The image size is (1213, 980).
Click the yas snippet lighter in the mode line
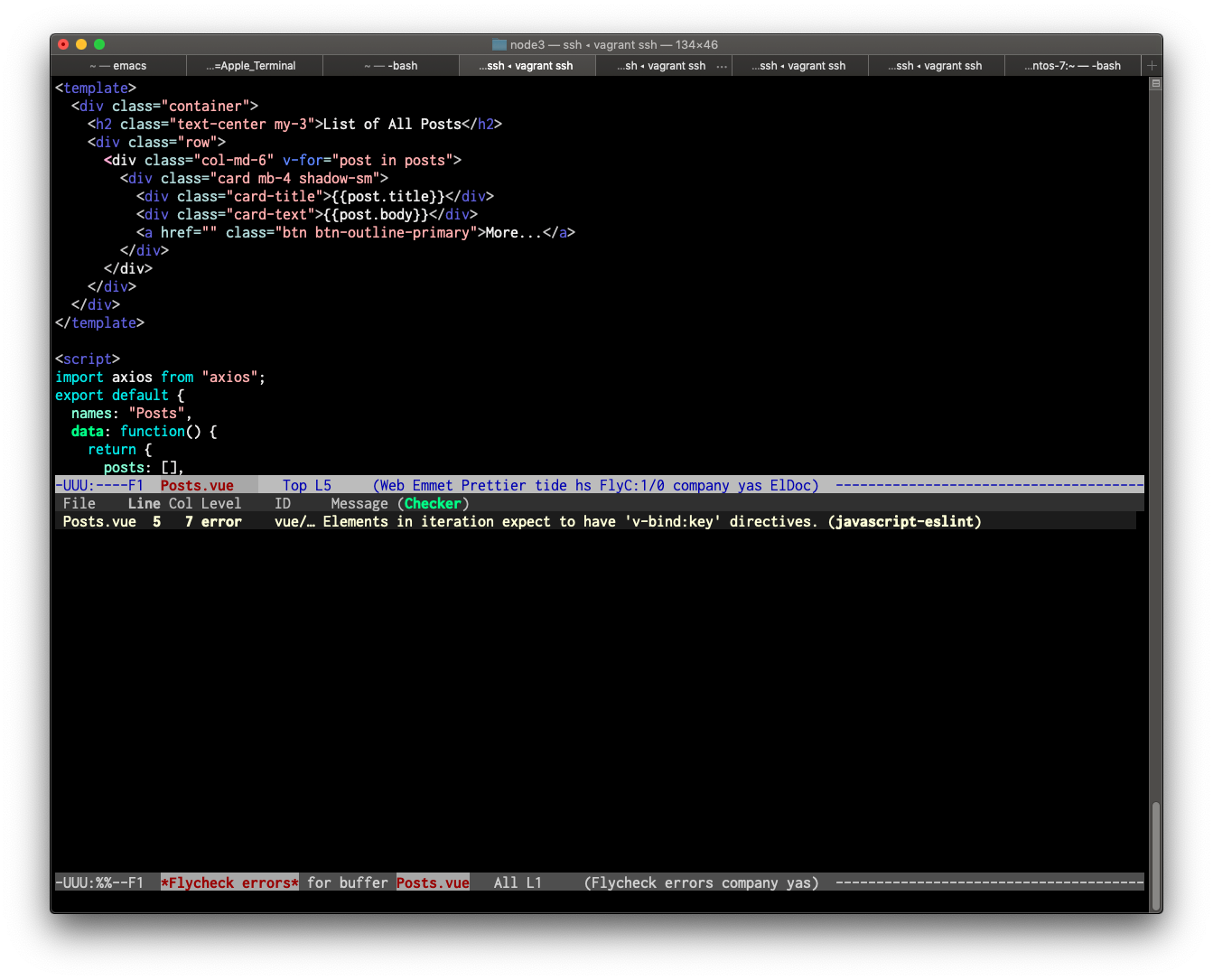coord(750,485)
